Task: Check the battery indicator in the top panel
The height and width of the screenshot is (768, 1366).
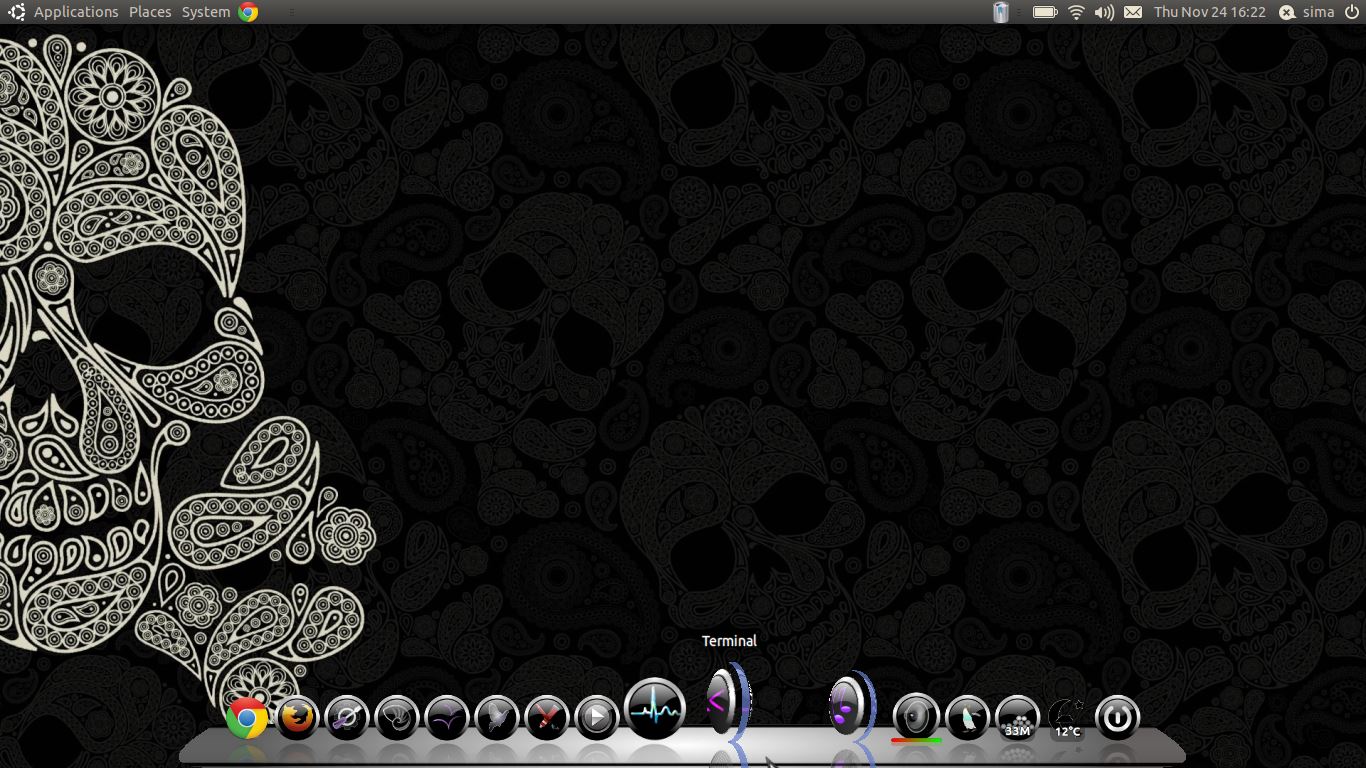Action: pos(1045,12)
